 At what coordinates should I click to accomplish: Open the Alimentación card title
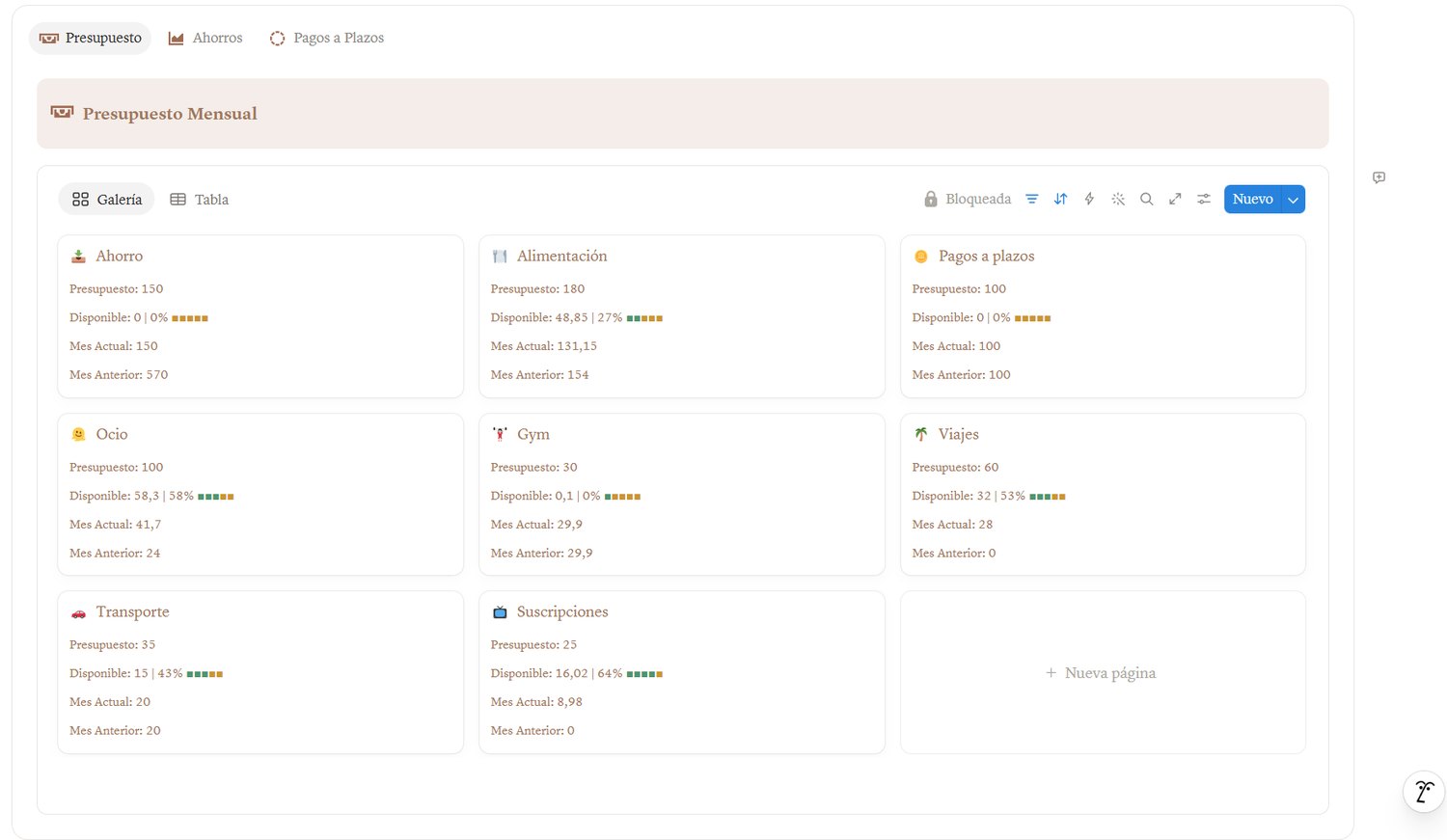pyautogui.click(x=562, y=257)
